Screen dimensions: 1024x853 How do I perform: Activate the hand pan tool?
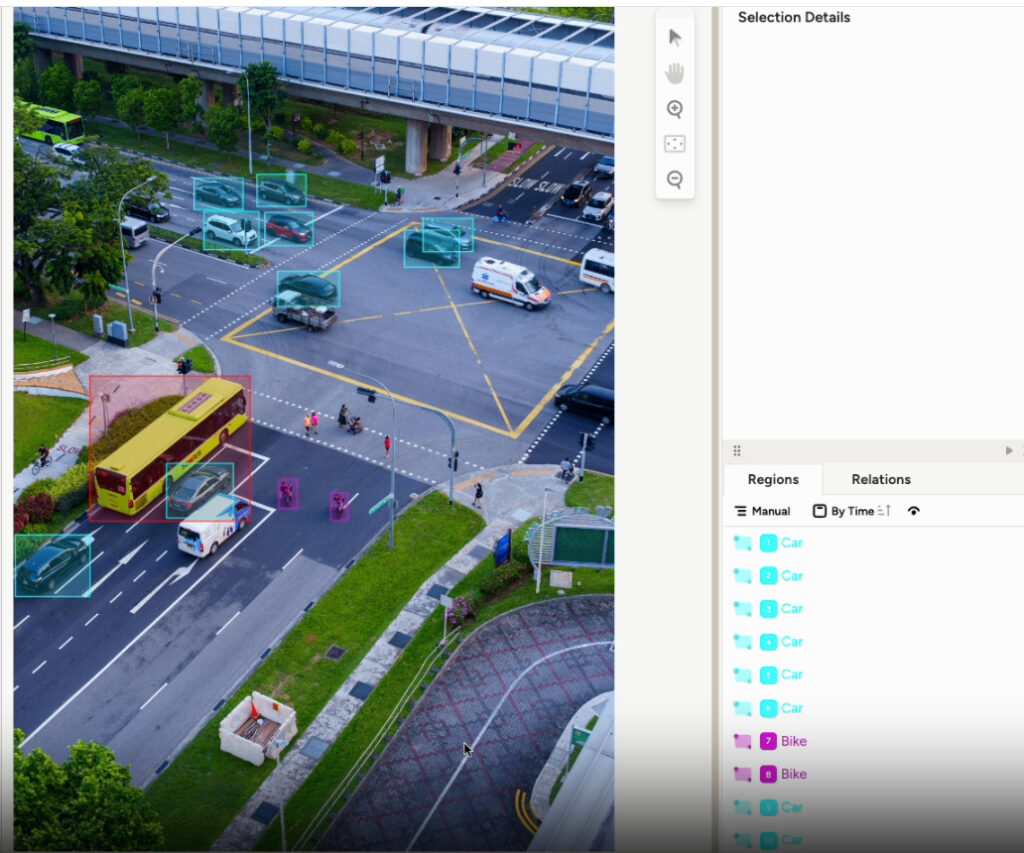click(675, 73)
